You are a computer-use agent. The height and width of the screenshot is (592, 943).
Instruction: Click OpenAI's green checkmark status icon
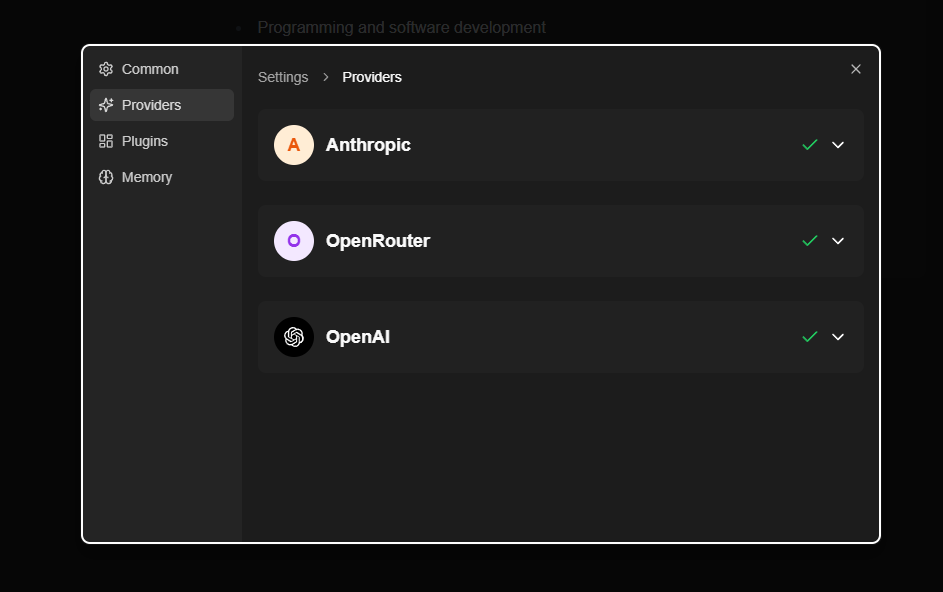coord(810,337)
